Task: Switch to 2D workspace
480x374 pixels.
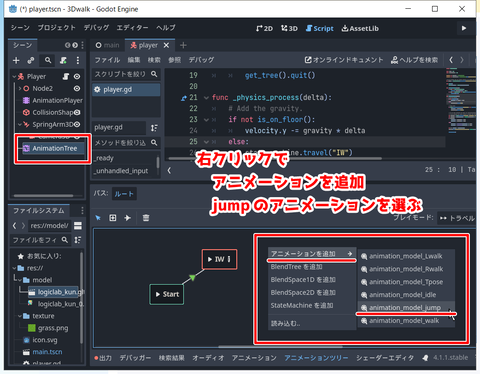Action: pos(264,28)
